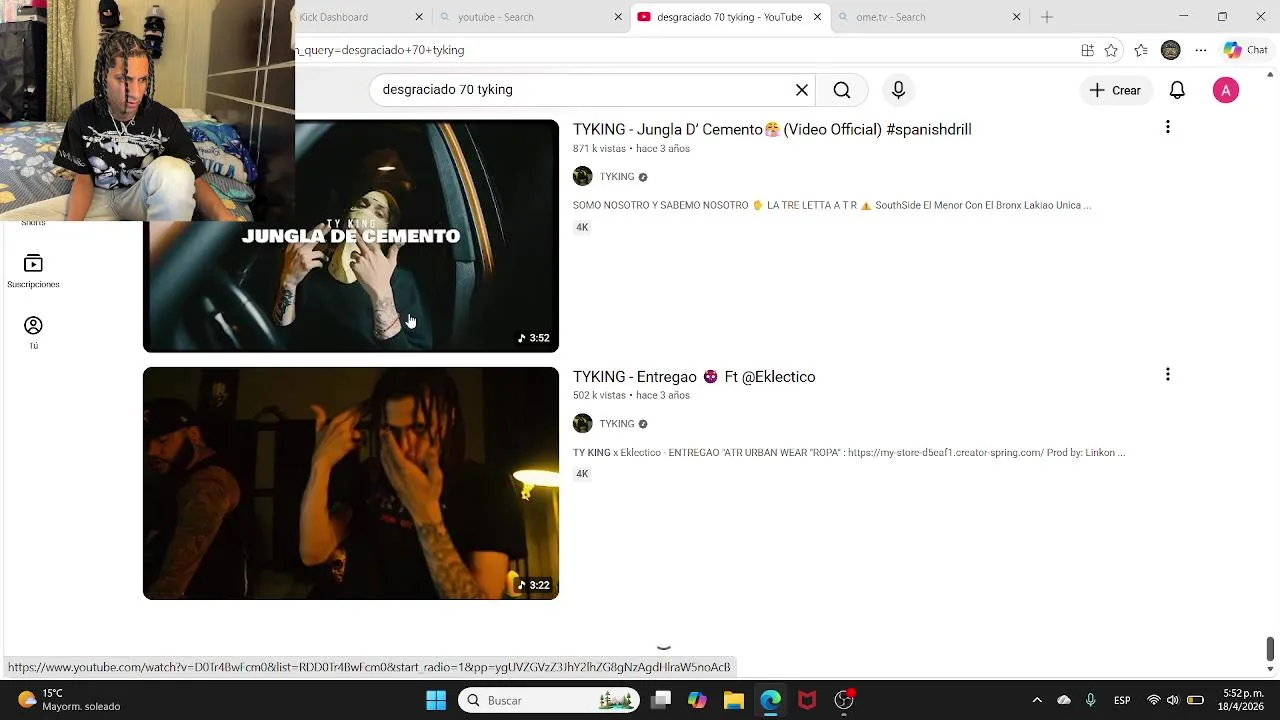This screenshot has height=720, width=1280.
Task: Show hidden system tray icons
Action: [x=1037, y=700]
